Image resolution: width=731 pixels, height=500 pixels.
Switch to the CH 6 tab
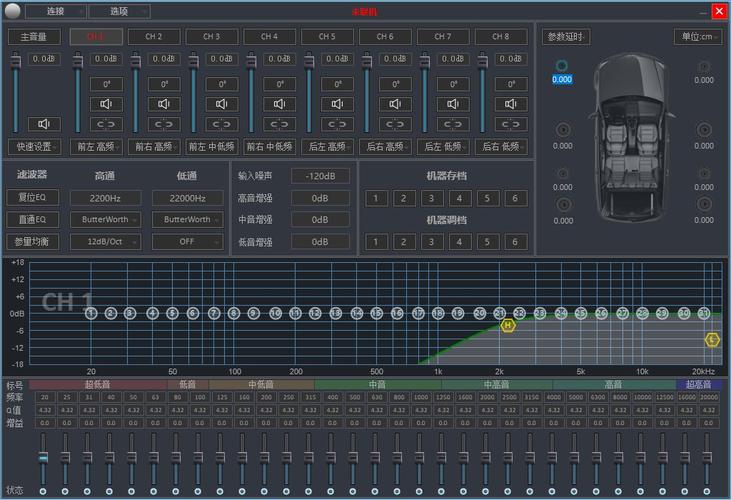(385, 36)
